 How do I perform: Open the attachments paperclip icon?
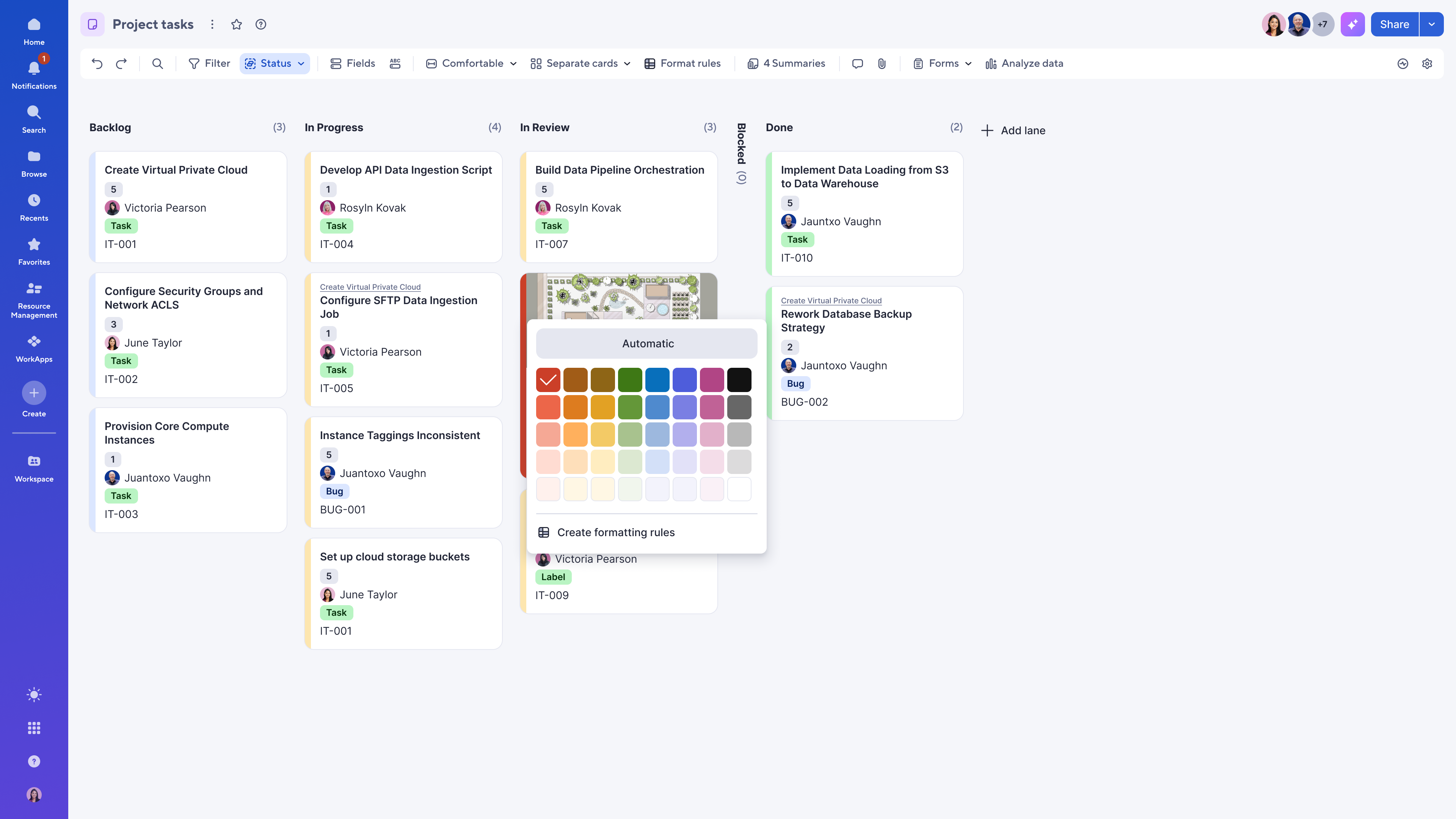(x=882, y=63)
